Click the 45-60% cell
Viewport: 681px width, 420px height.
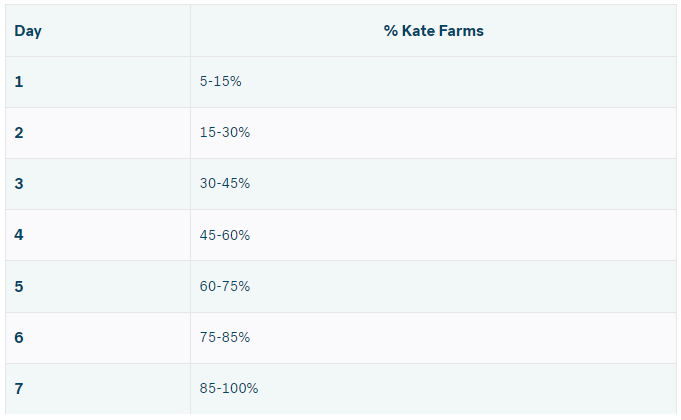click(x=225, y=235)
